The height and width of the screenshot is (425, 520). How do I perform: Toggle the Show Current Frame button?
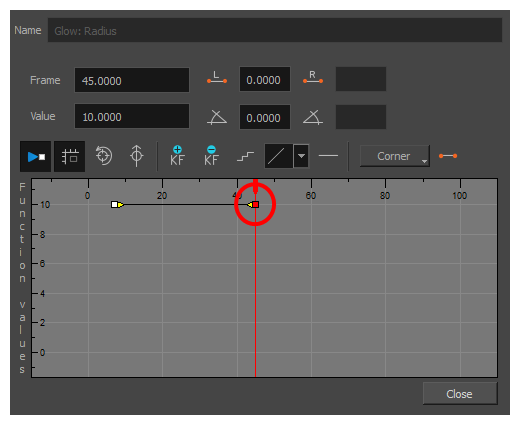point(35,156)
